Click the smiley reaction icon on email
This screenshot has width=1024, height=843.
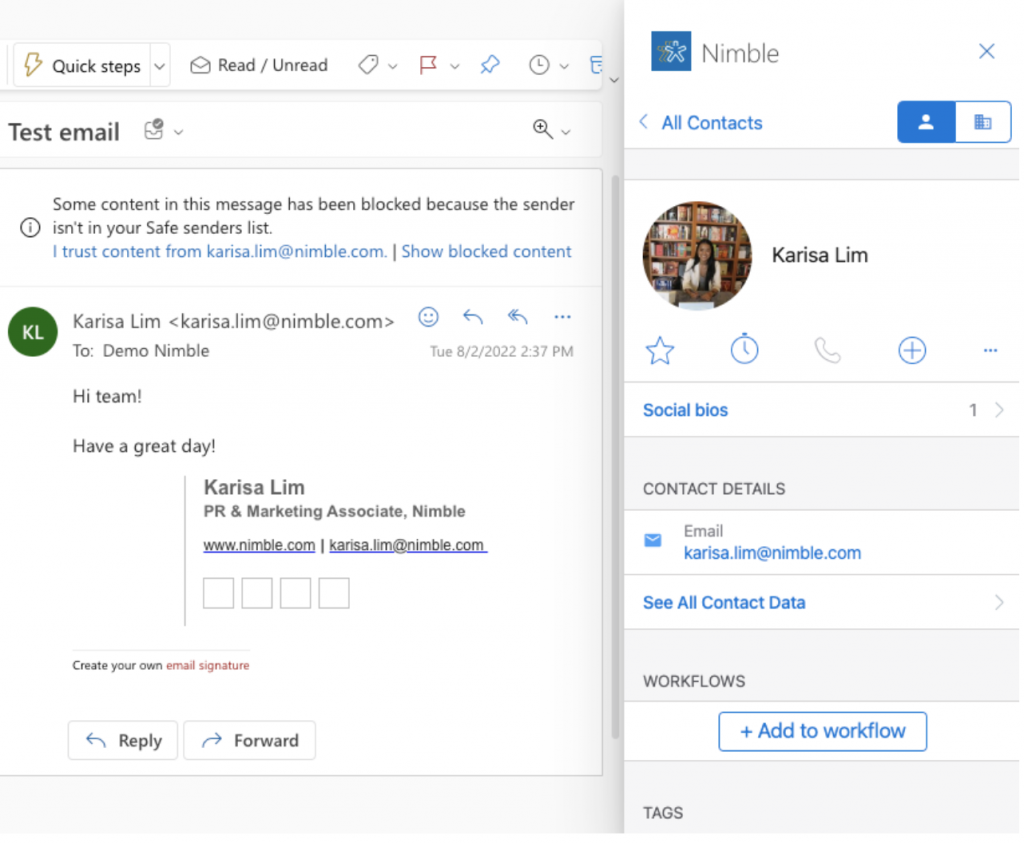pos(428,317)
